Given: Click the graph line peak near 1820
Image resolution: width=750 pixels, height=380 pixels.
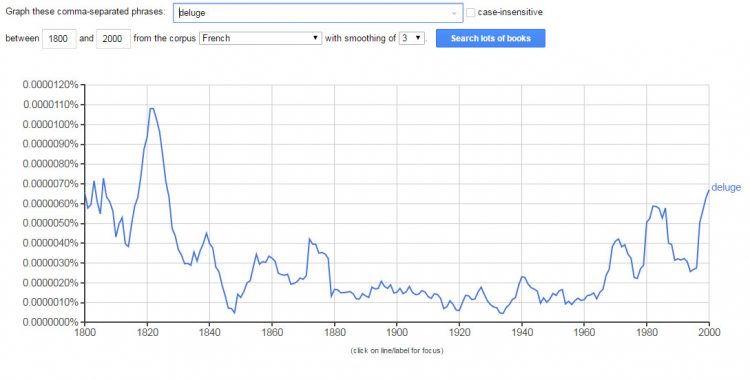Looking at the screenshot, I should [x=152, y=109].
